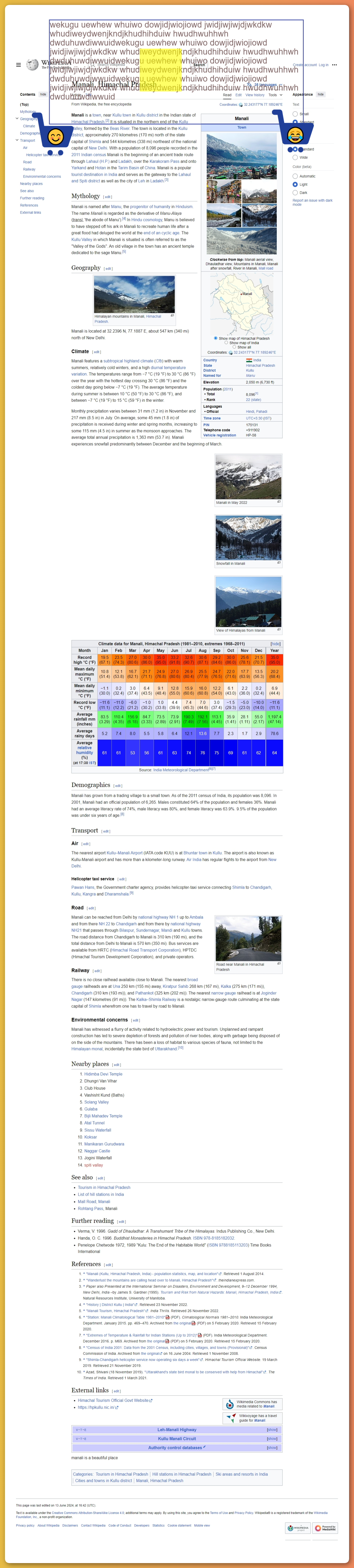Image resolution: width=354 pixels, height=1568 pixels.
Task: Click the globe icon beside top coordinates
Action: [241, 105]
